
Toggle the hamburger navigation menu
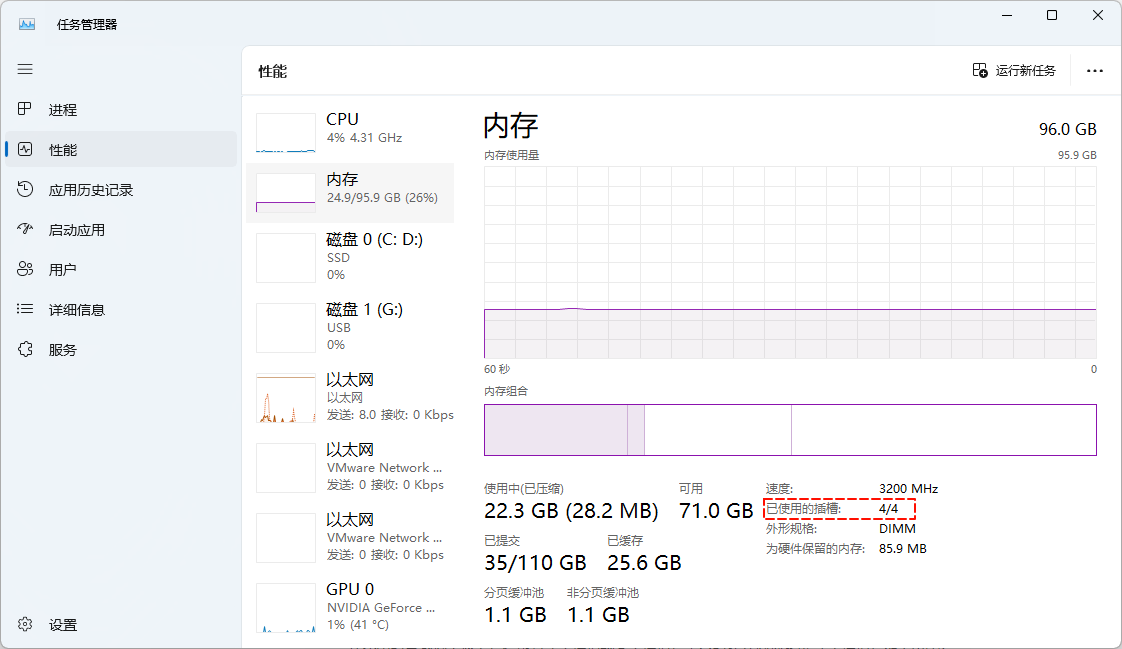[x=25, y=69]
